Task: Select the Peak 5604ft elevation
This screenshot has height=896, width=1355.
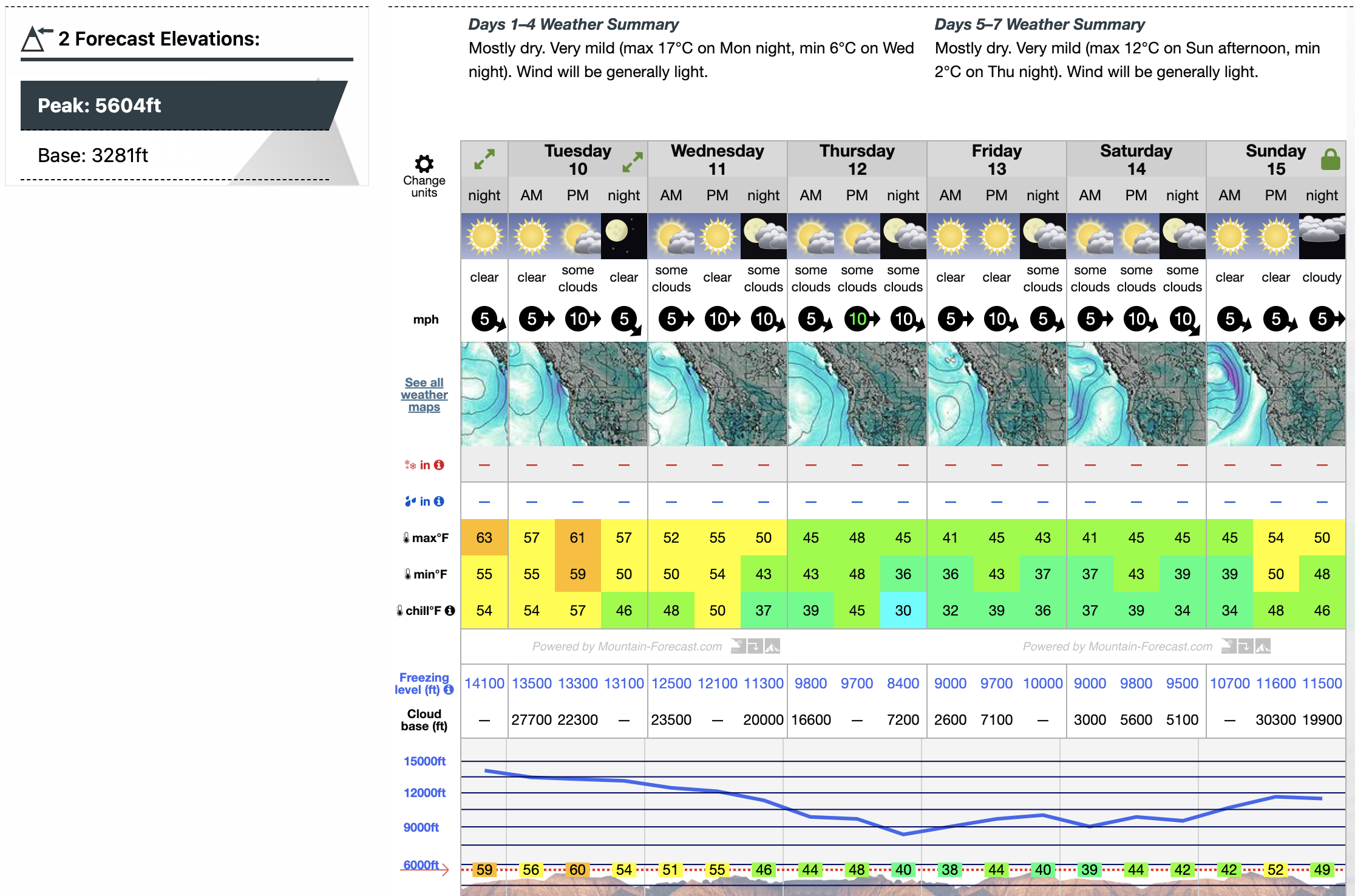Action: [x=99, y=105]
